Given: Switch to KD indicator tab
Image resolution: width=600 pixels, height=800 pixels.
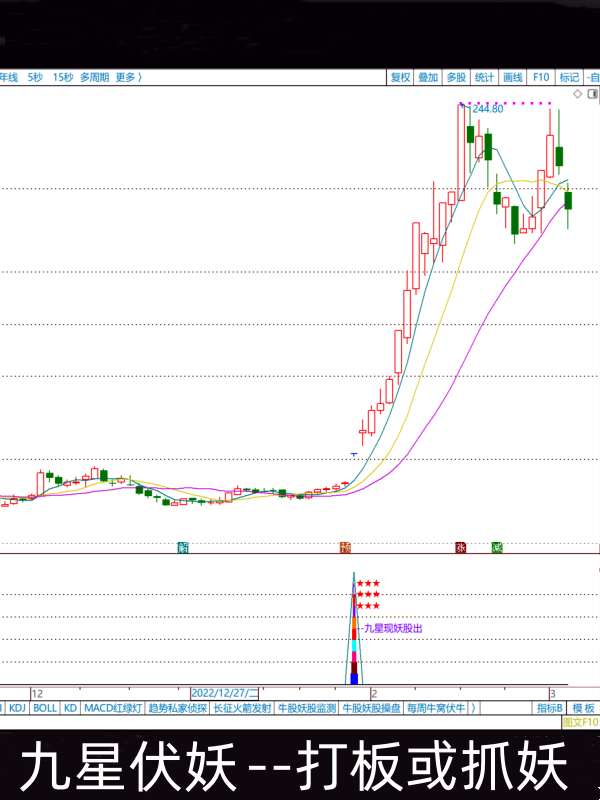Looking at the screenshot, I should (x=70, y=708).
